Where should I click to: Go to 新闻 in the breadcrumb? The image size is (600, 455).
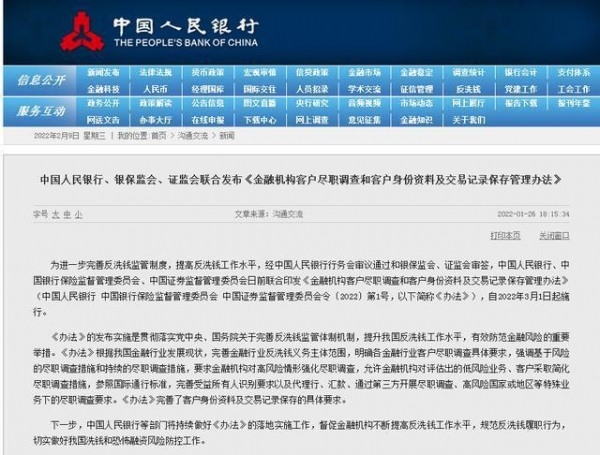[x=227, y=136]
